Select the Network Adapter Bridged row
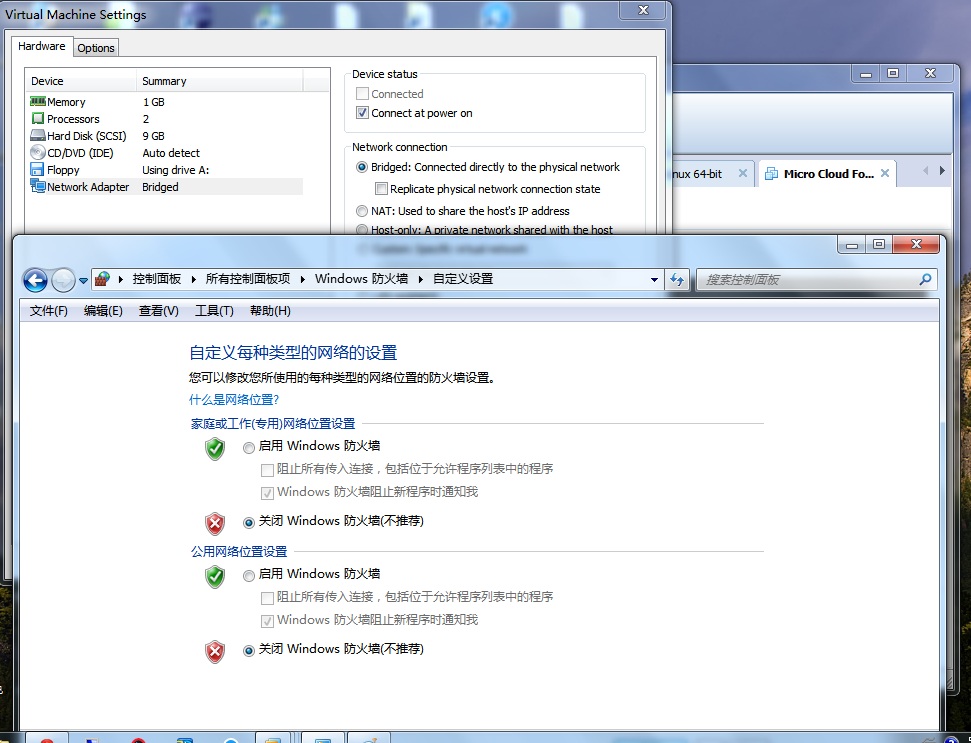This screenshot has width=971, height=743. (x=165, y=186)
